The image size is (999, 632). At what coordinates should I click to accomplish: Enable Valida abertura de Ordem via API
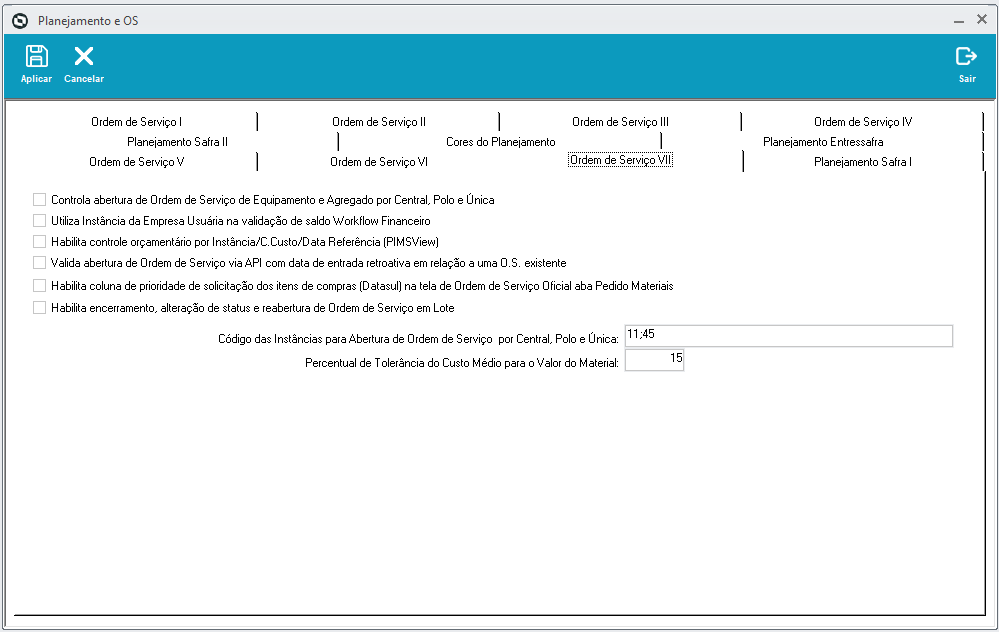40,263
